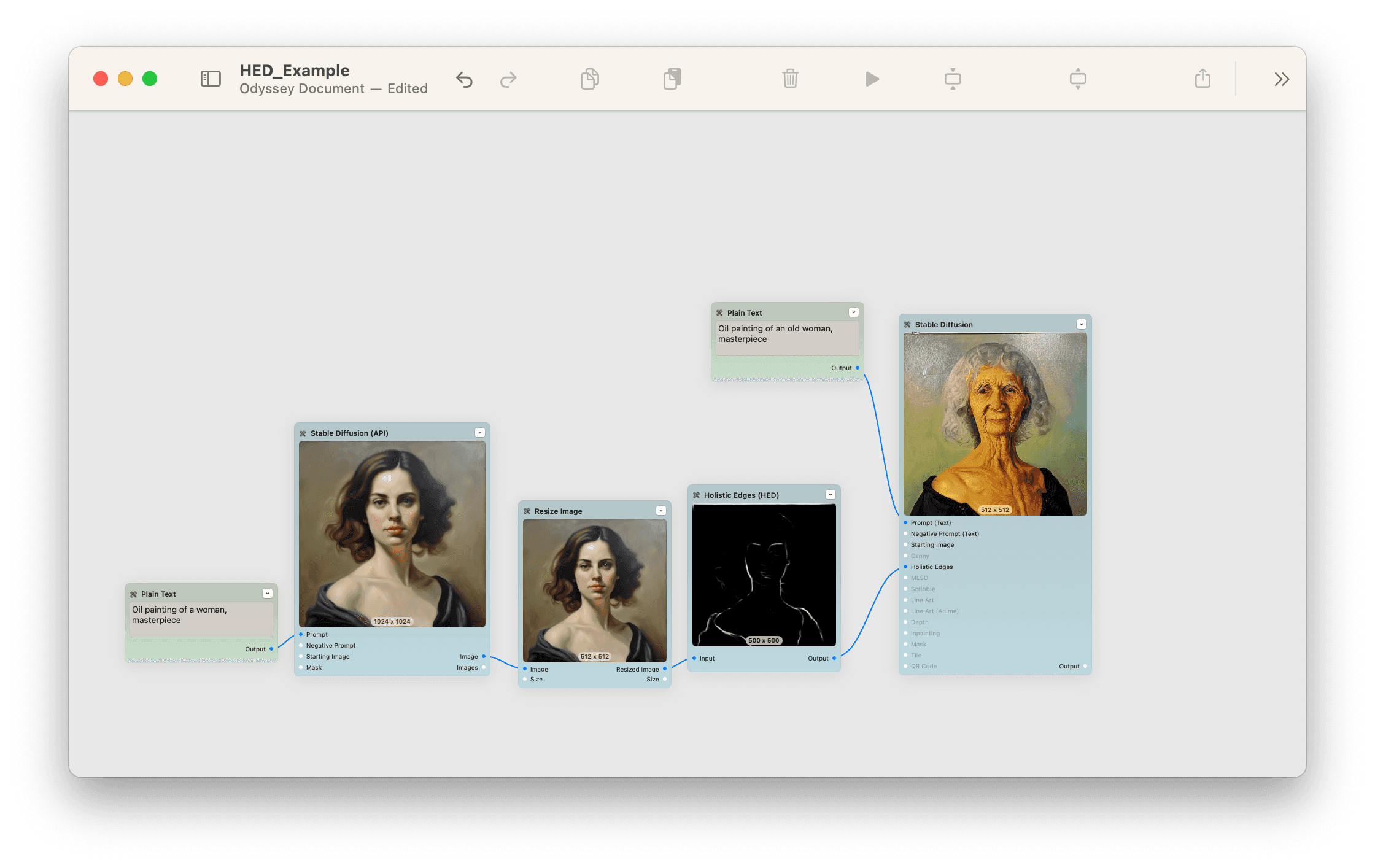Click the copy documents icon
This screenshot has height=868, width=1375.
coord(590,79)
